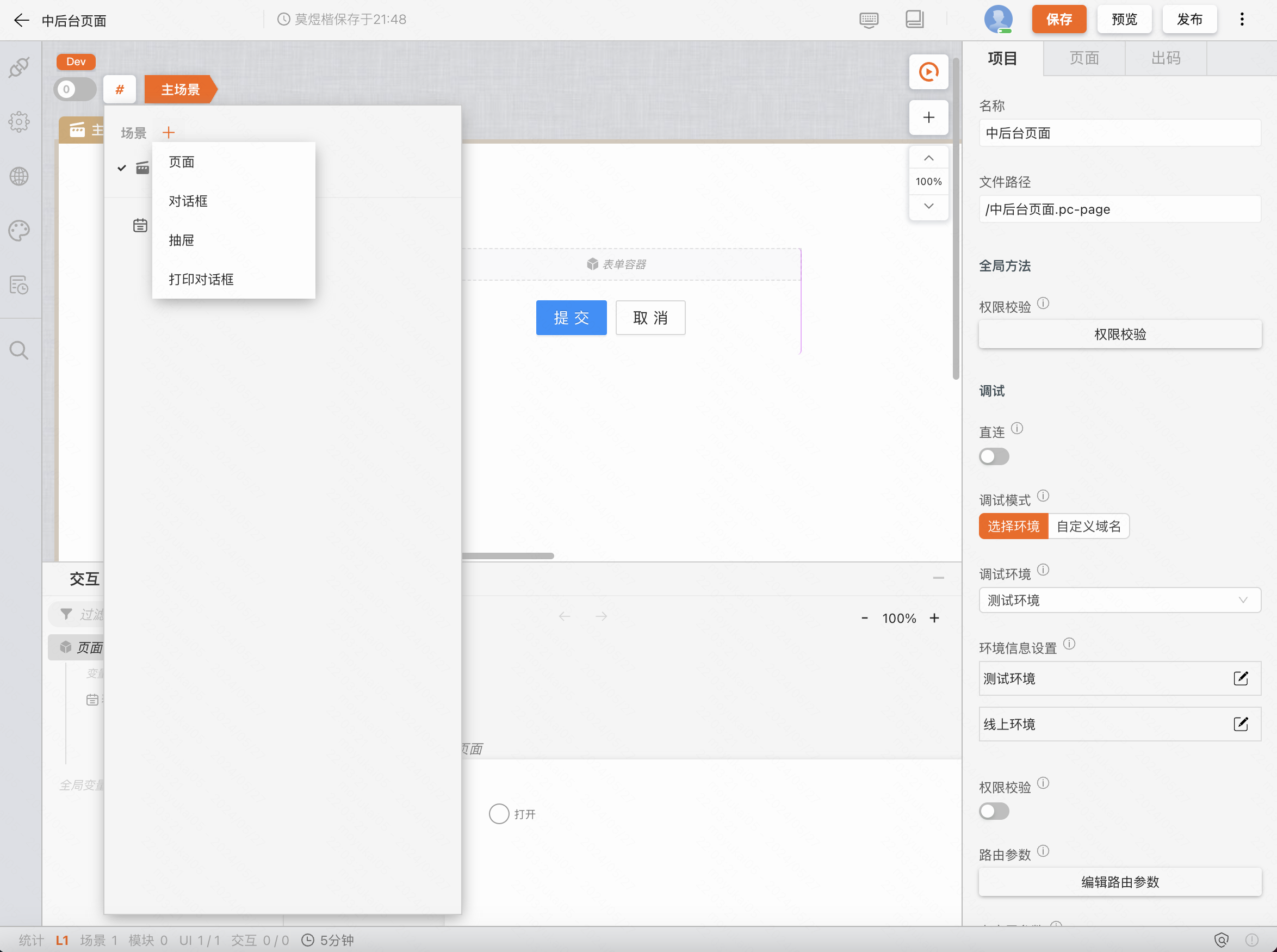Click the orange debug play icon
Screen dimensions: 1277x952
928,72
